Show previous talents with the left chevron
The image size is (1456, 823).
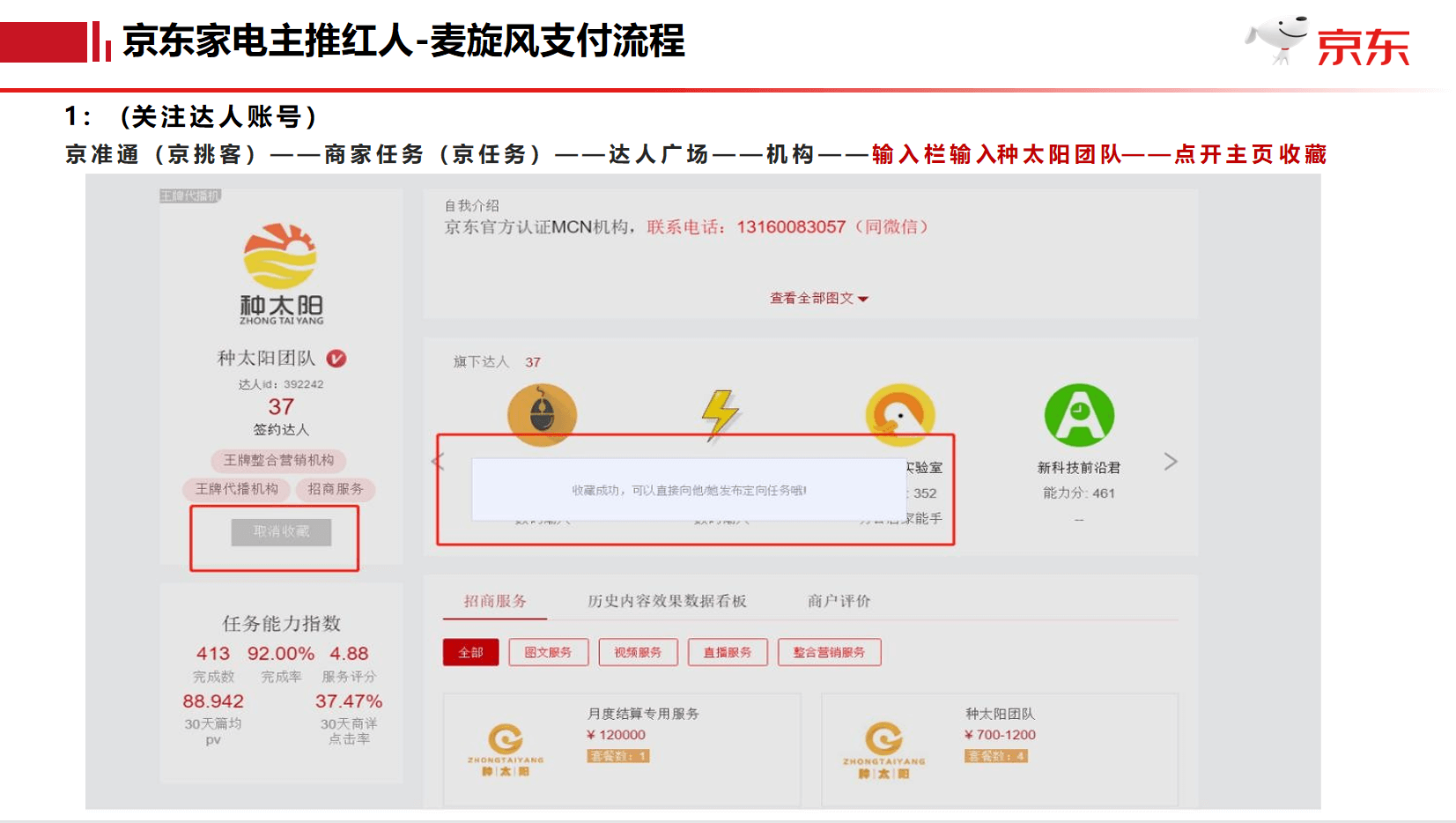pos(438,461)
